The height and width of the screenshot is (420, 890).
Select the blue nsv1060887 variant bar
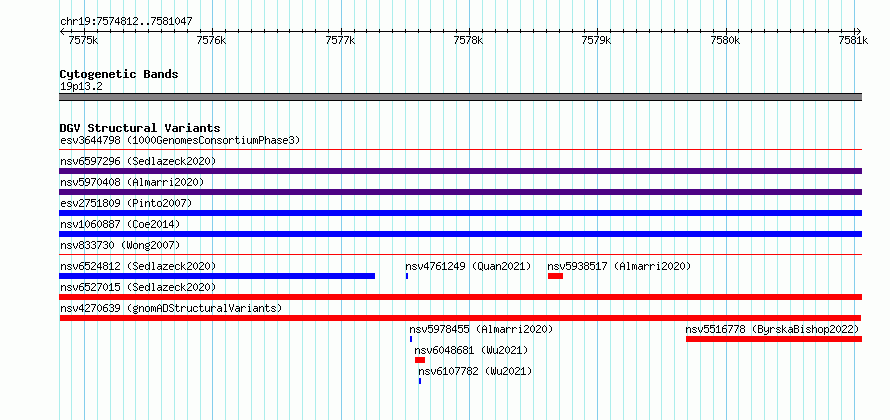[x=460, y=234]
